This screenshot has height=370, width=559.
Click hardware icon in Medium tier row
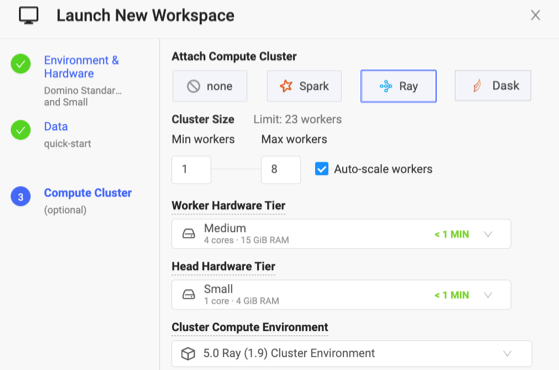click(x=189, y=234)
